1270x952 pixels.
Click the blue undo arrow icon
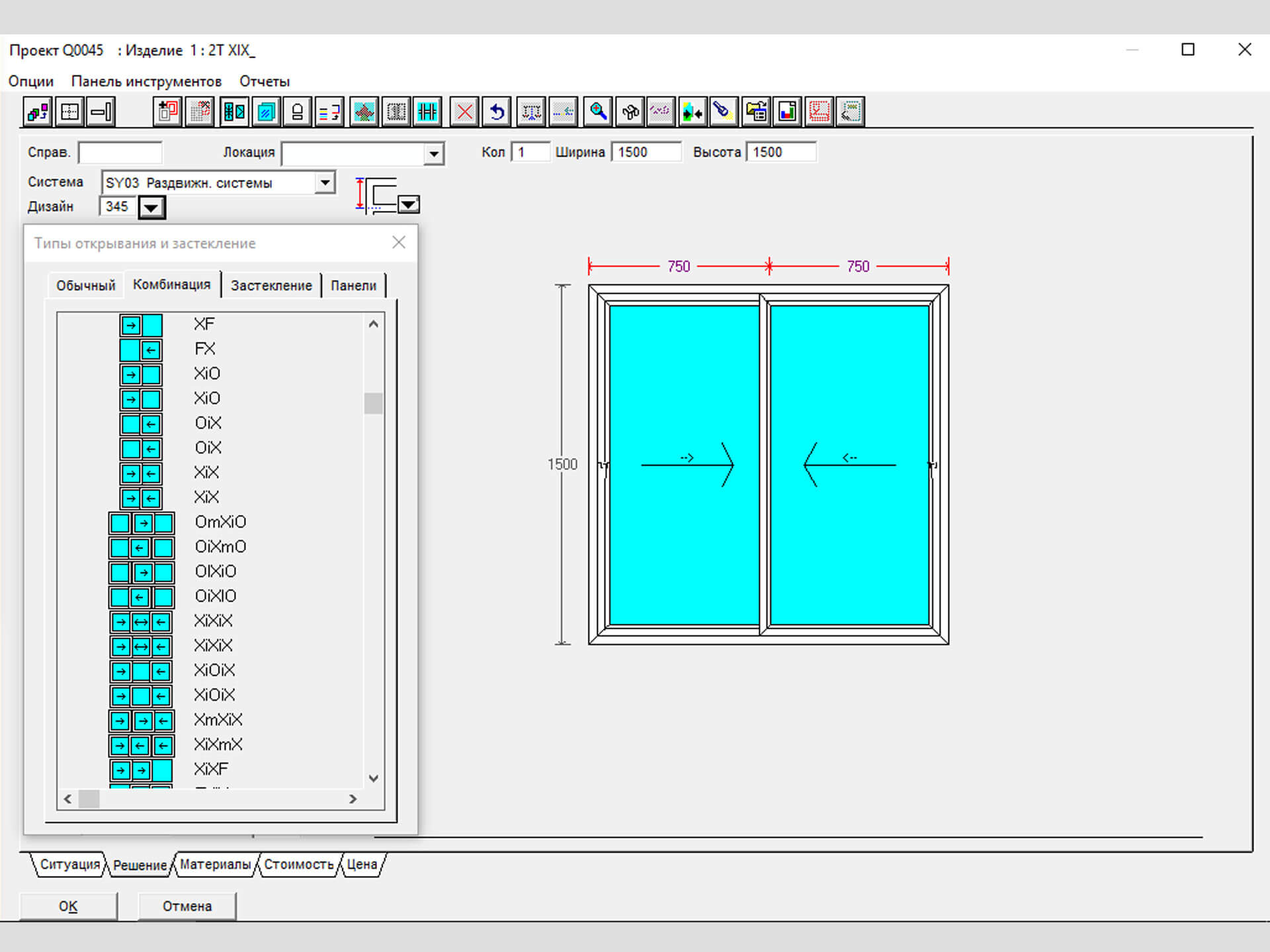point(497,112)
